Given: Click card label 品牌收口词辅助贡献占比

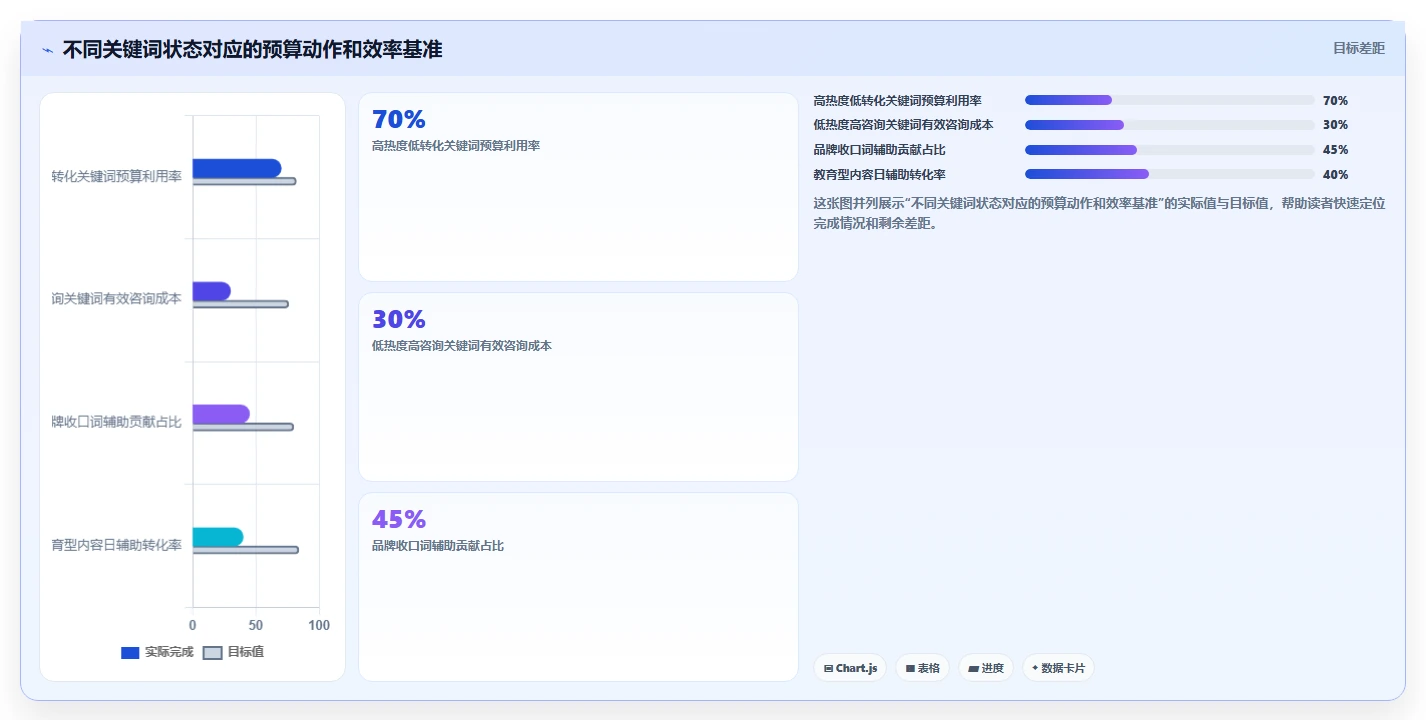Looking at the screenshot, I should 438,546.
